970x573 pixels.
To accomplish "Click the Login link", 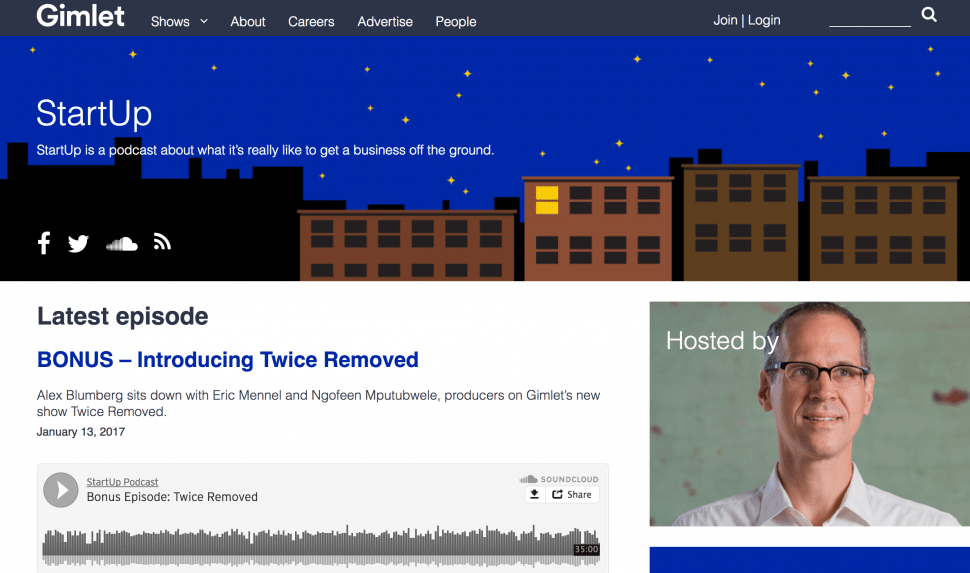I will [764, 20].
